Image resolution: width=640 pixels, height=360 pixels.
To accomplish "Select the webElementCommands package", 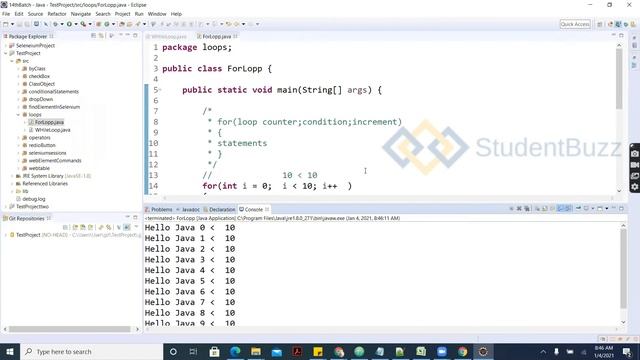I will pos(55,160).
